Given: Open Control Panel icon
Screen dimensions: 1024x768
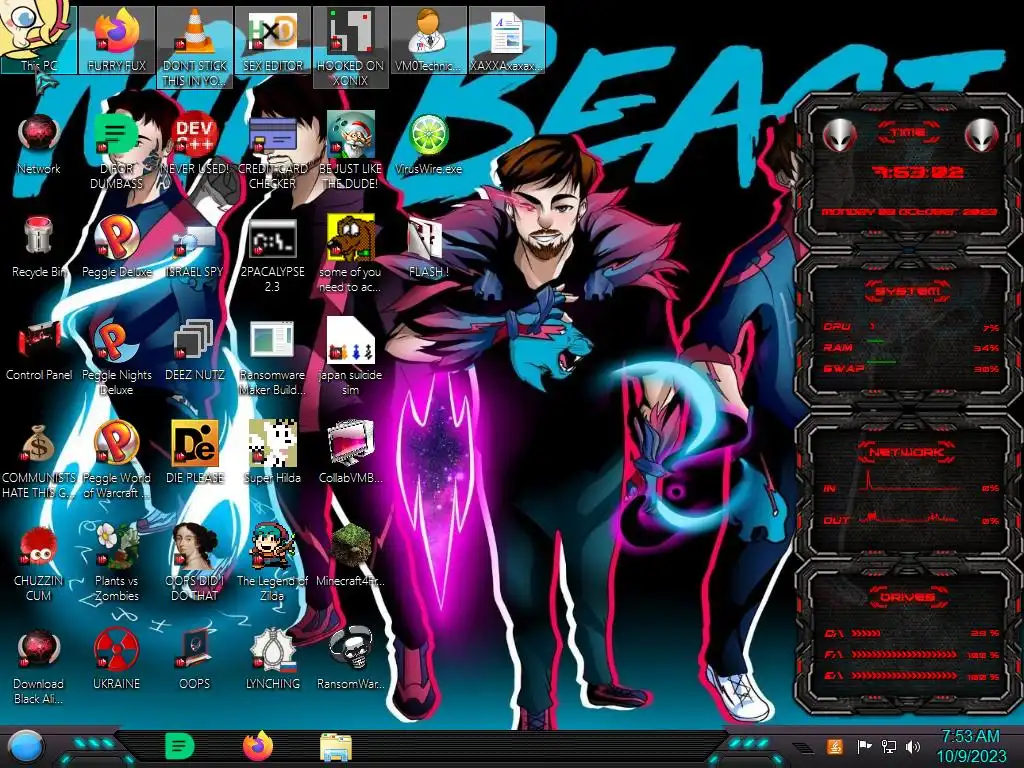Looking at the screenshot, I should tap(39, 350).
